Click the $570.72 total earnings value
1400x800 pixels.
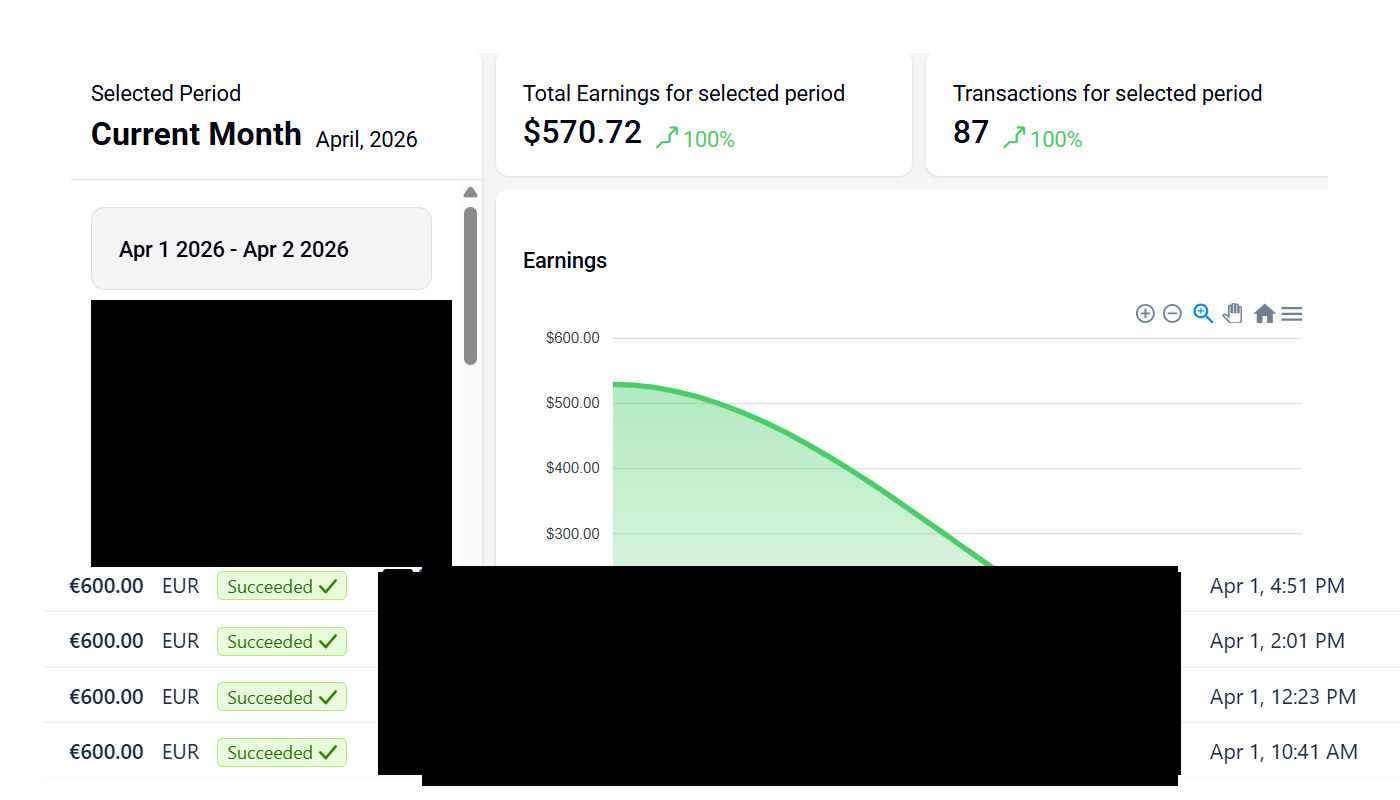[x=582, y=132]
